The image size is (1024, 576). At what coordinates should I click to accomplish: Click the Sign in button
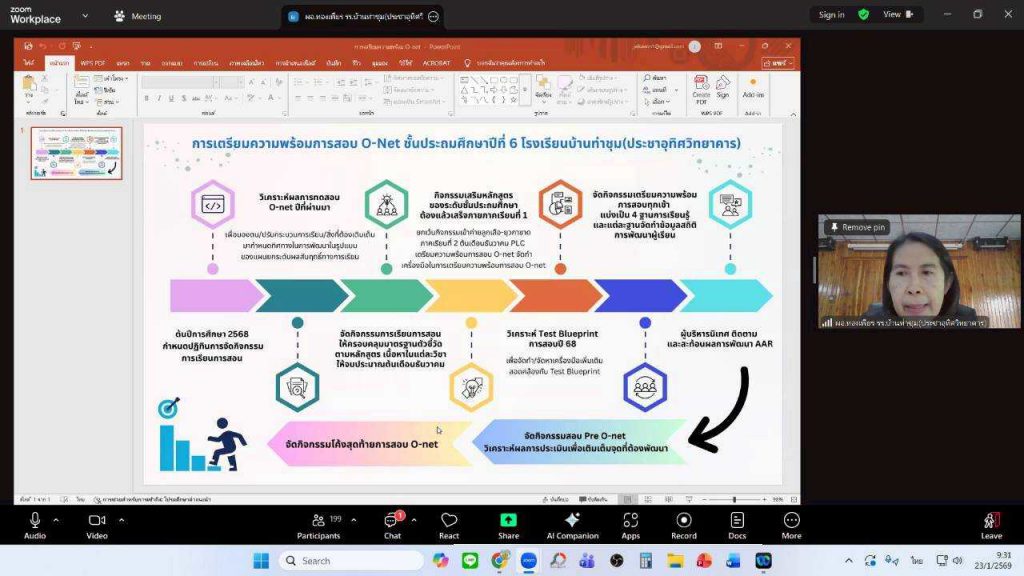(x=831, y=15)
